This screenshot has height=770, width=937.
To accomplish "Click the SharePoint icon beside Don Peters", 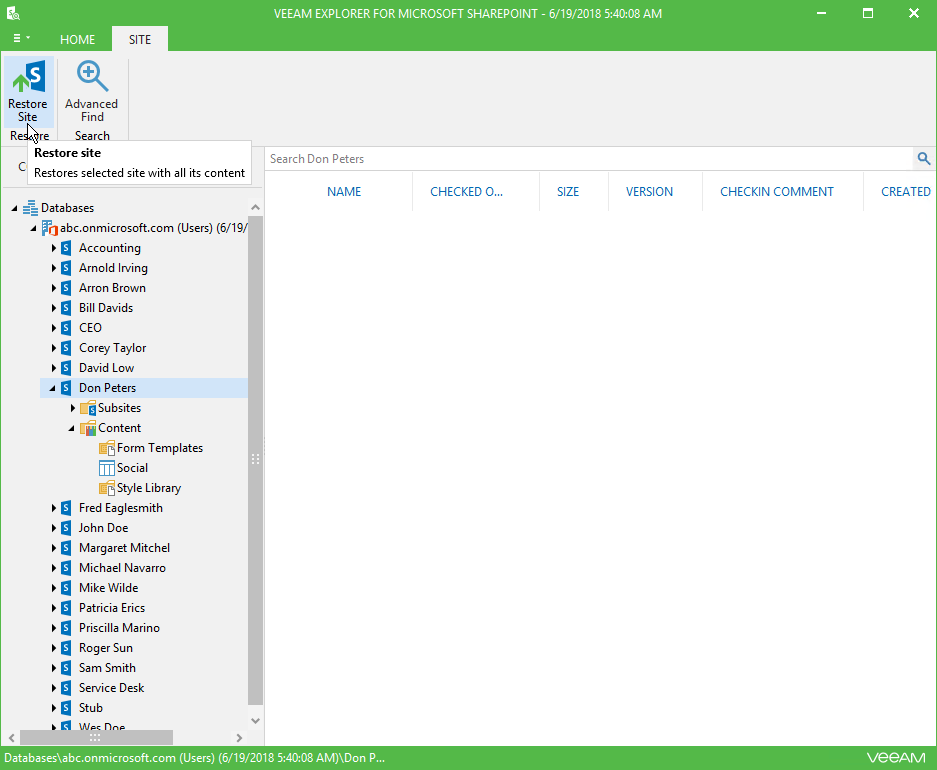I will 66,388.
